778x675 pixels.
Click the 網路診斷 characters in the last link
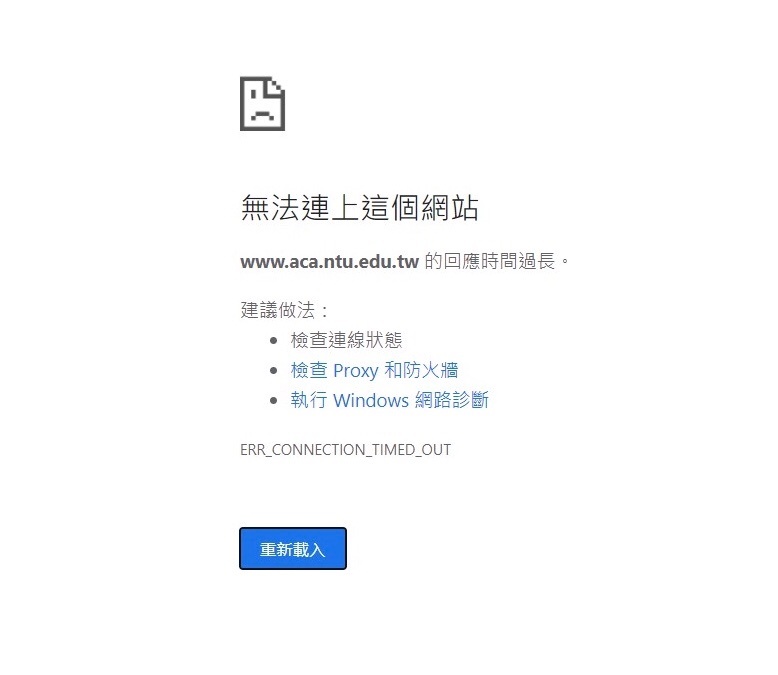point(452,400)
